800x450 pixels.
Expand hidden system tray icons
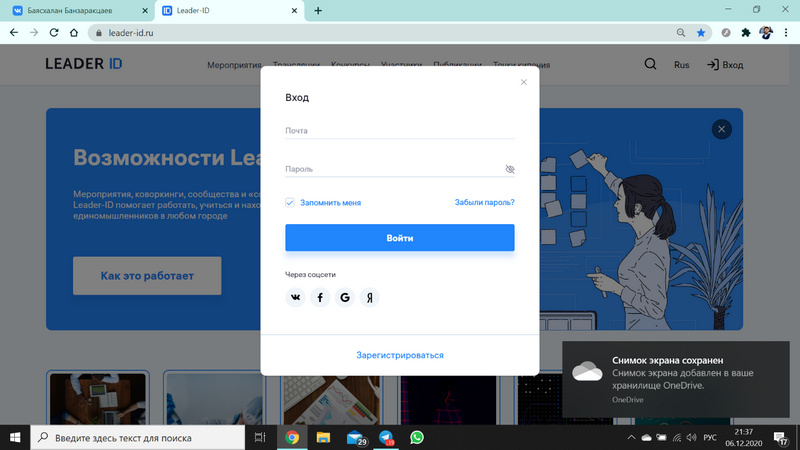click(x=630, y=438)
